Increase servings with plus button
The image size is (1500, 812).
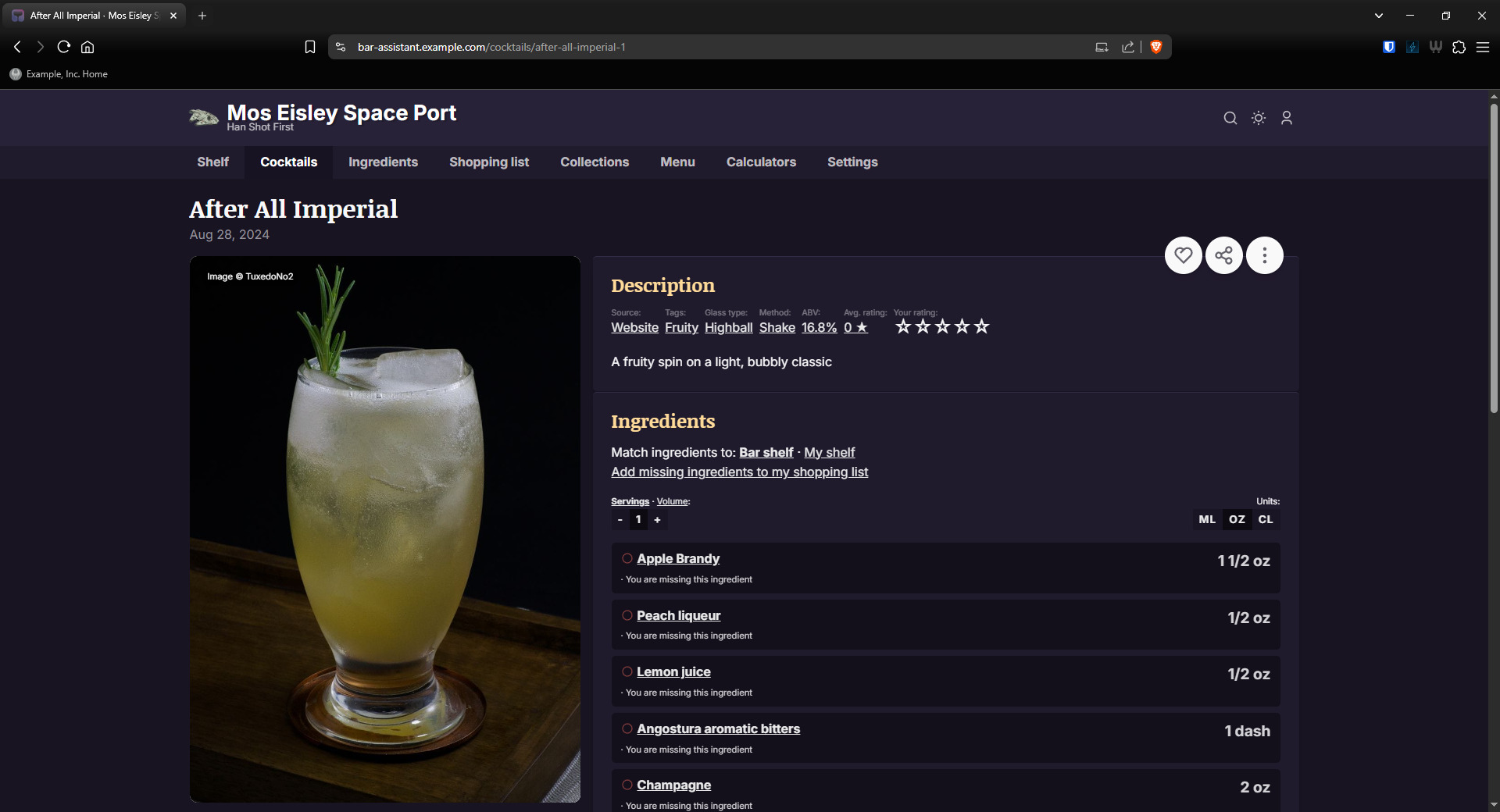[657, 520]
